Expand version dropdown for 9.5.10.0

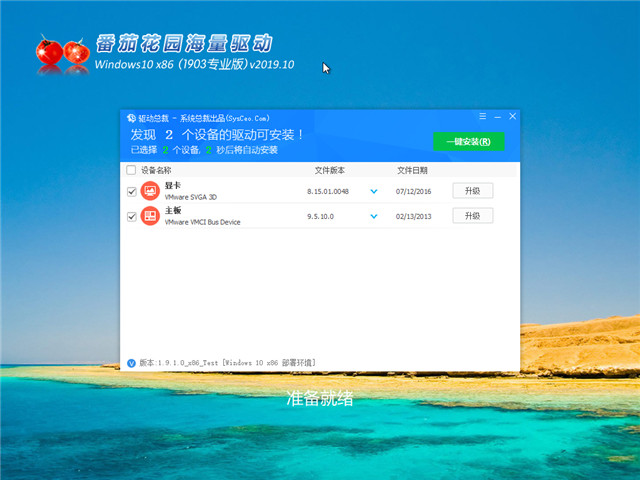tap(374, 216)
